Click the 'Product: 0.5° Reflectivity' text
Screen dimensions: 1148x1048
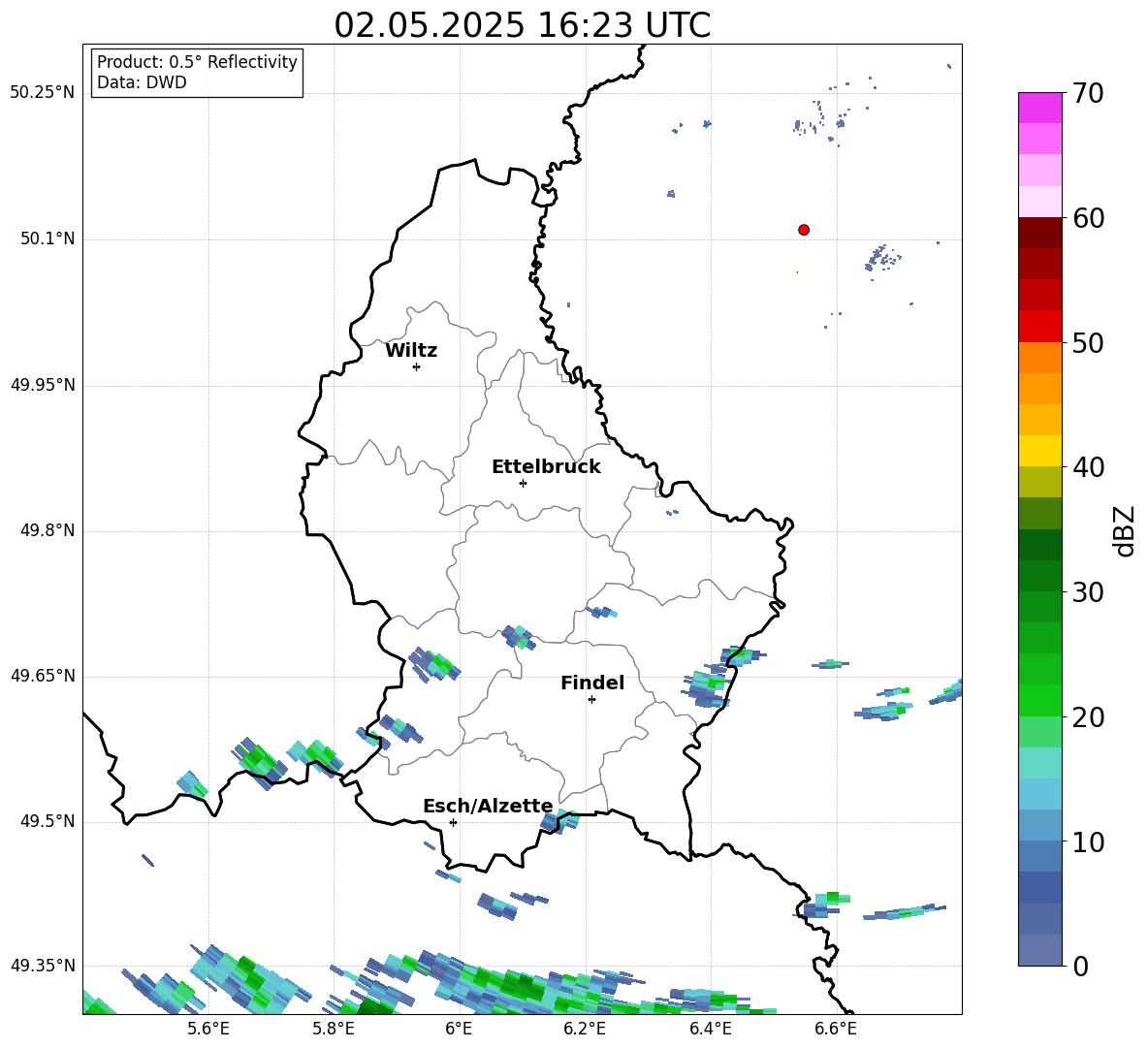click(x=197, y=61)
